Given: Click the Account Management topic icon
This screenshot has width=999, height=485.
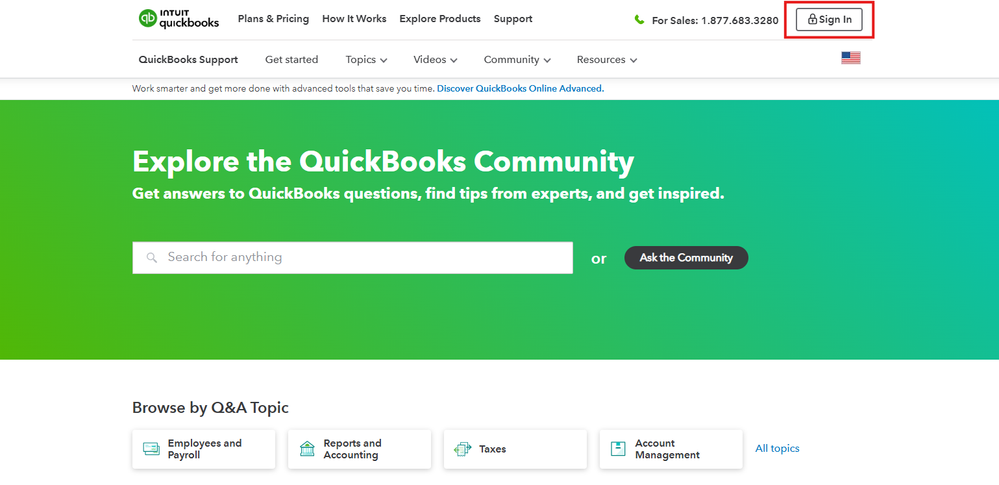Looking at the screenshot, I should [618, 449].
